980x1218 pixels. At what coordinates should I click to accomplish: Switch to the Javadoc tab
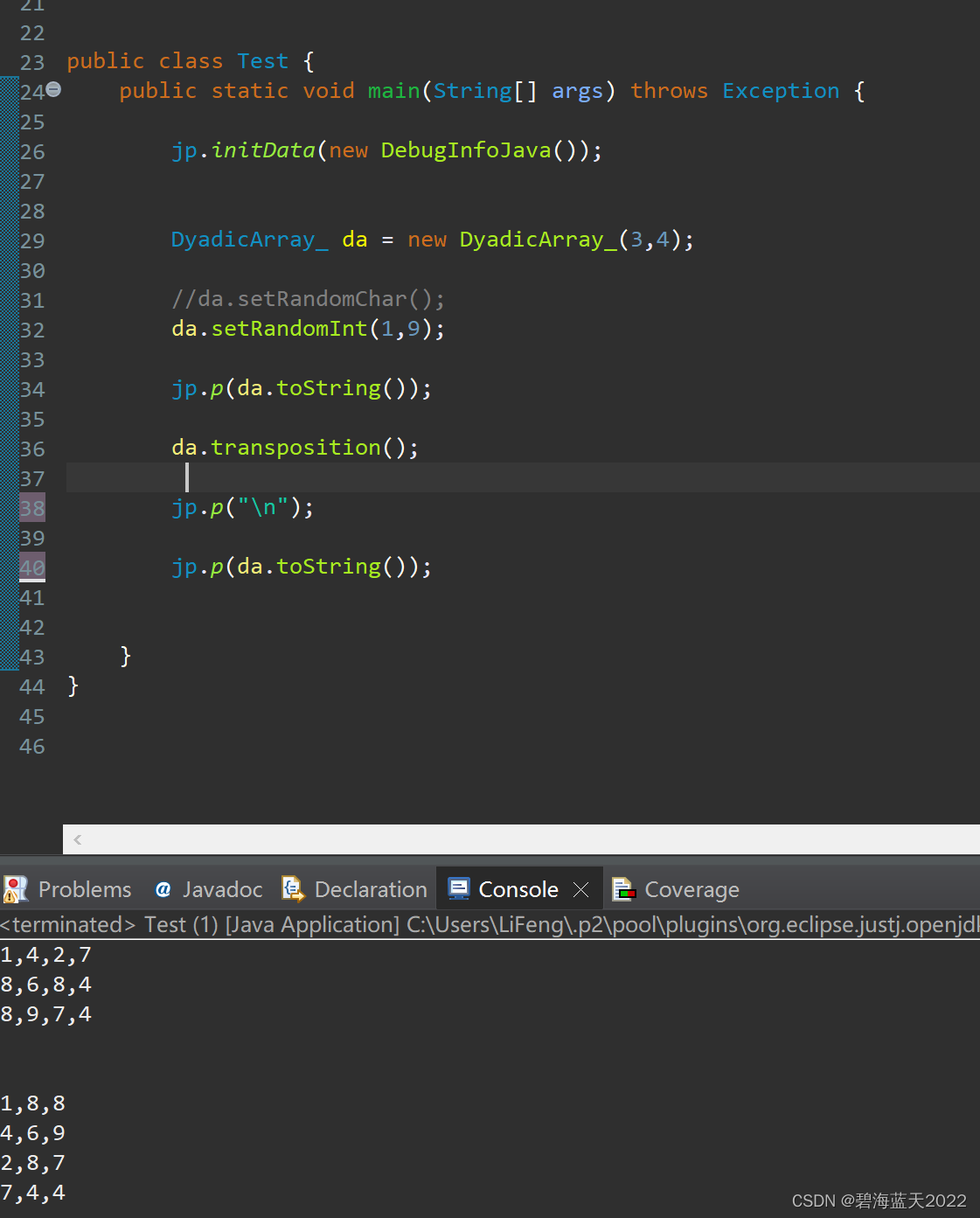209,889
